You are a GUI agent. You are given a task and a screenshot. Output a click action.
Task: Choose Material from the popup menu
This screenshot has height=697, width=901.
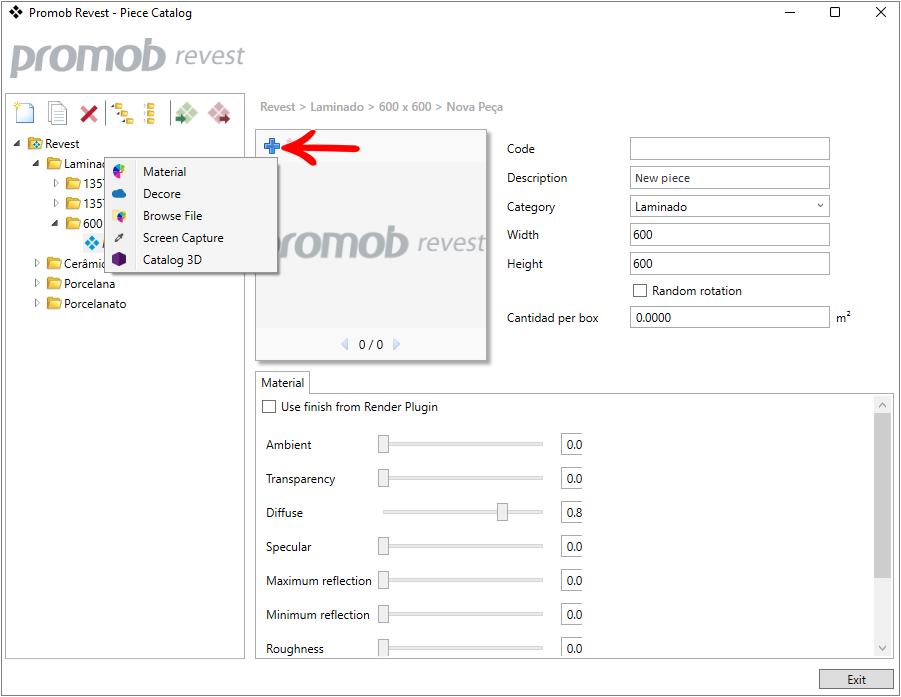191,171
